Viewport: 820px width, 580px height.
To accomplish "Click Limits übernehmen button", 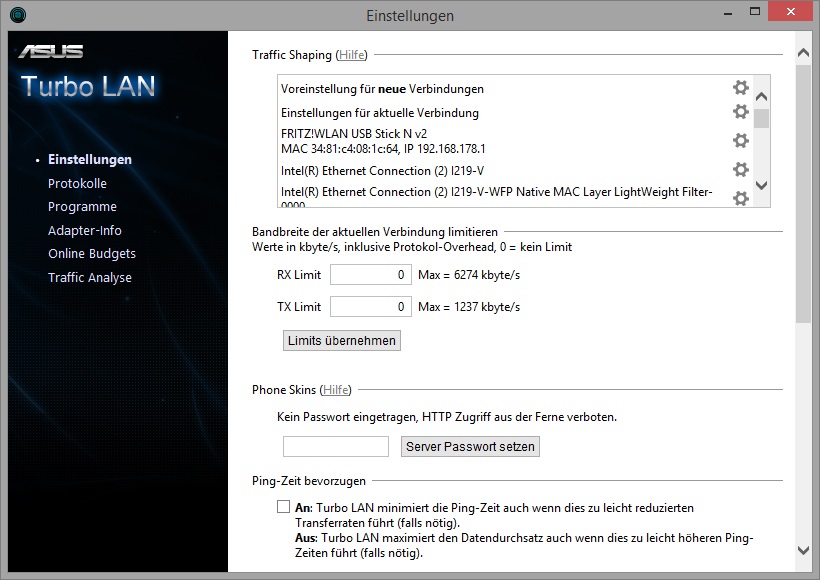I will coord(342,340).
